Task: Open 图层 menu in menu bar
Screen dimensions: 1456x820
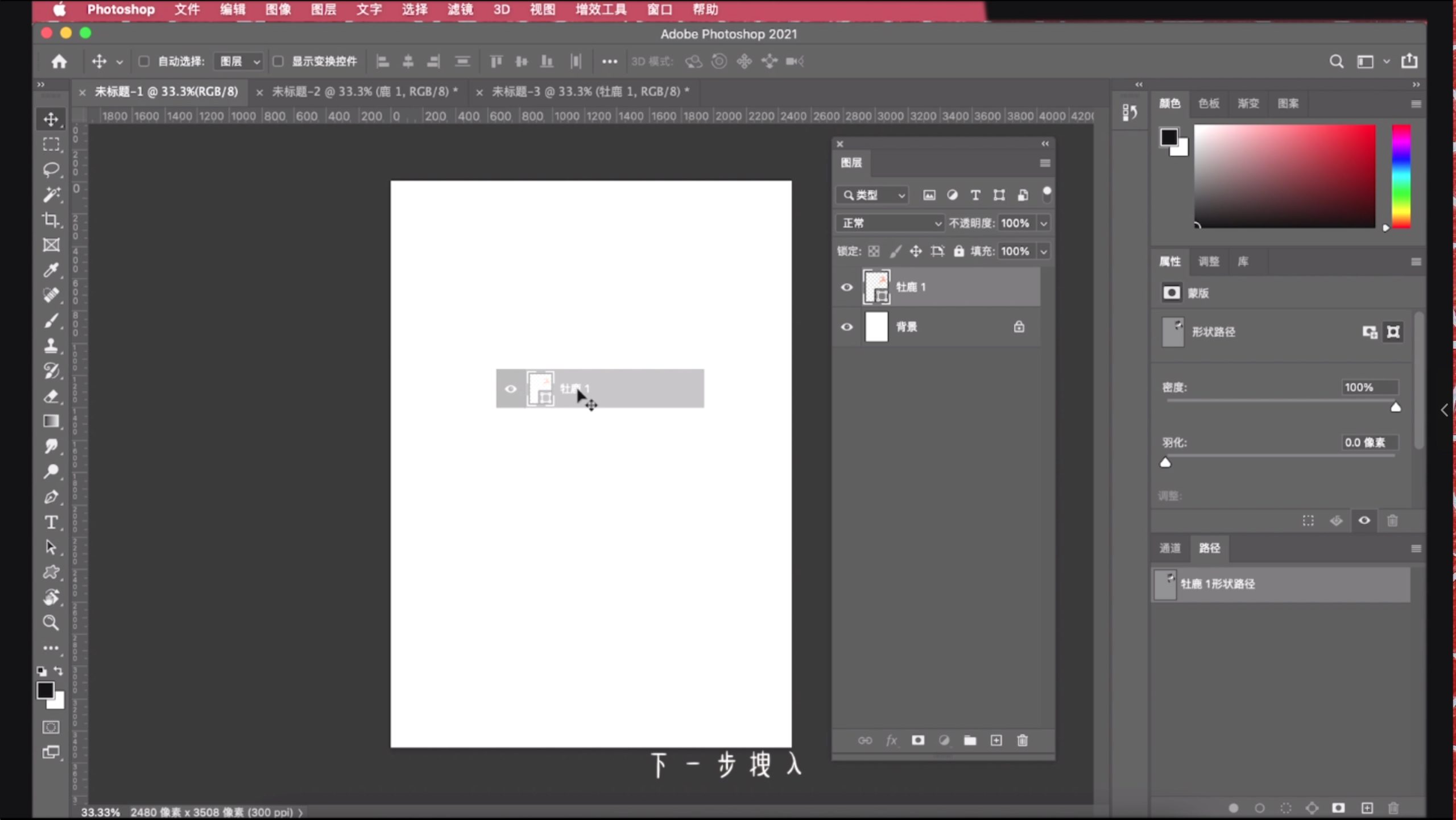Action: pyautogui.click(x=322, y=9)
